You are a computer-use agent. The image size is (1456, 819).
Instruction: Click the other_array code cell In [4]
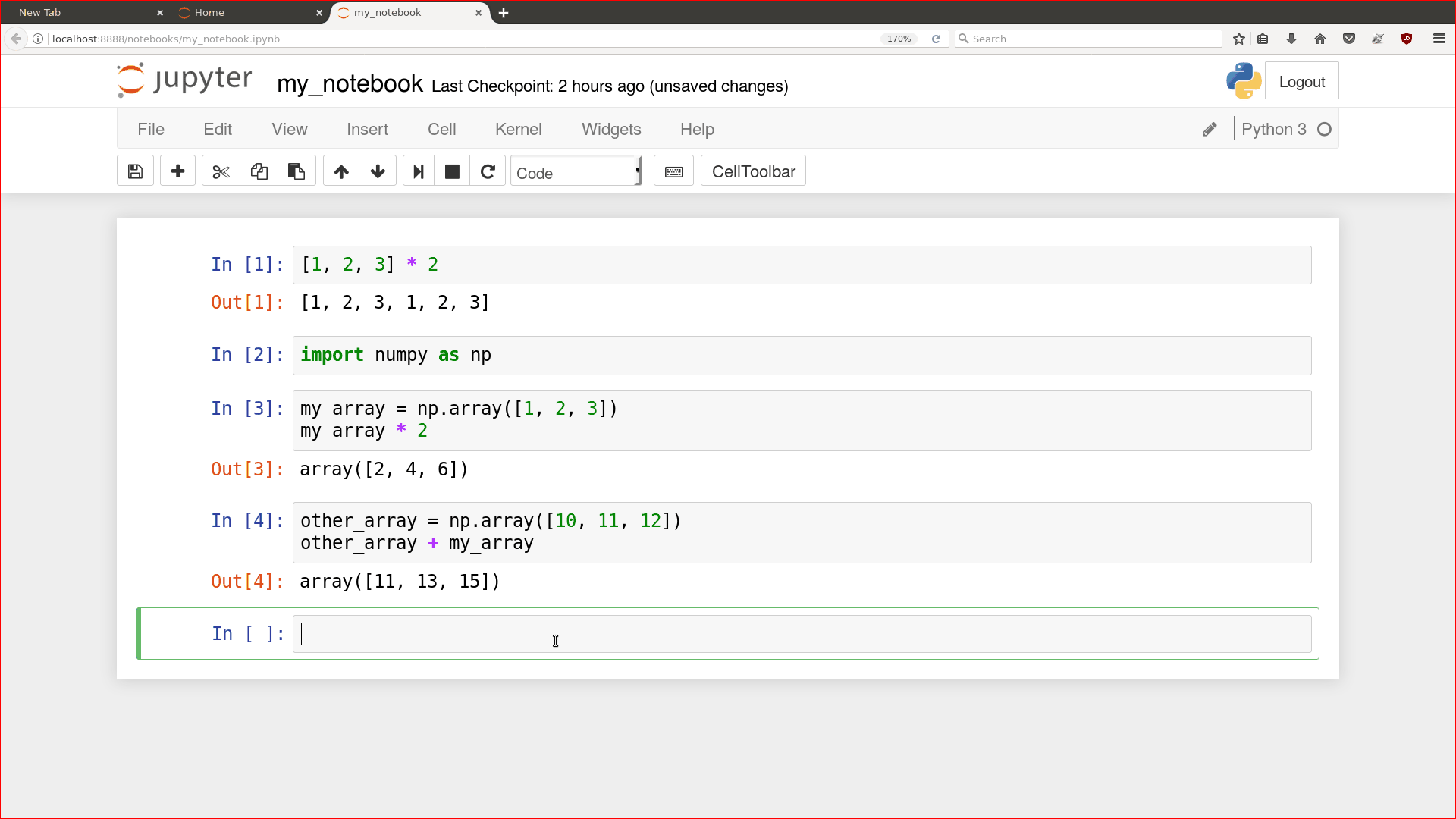802,532
